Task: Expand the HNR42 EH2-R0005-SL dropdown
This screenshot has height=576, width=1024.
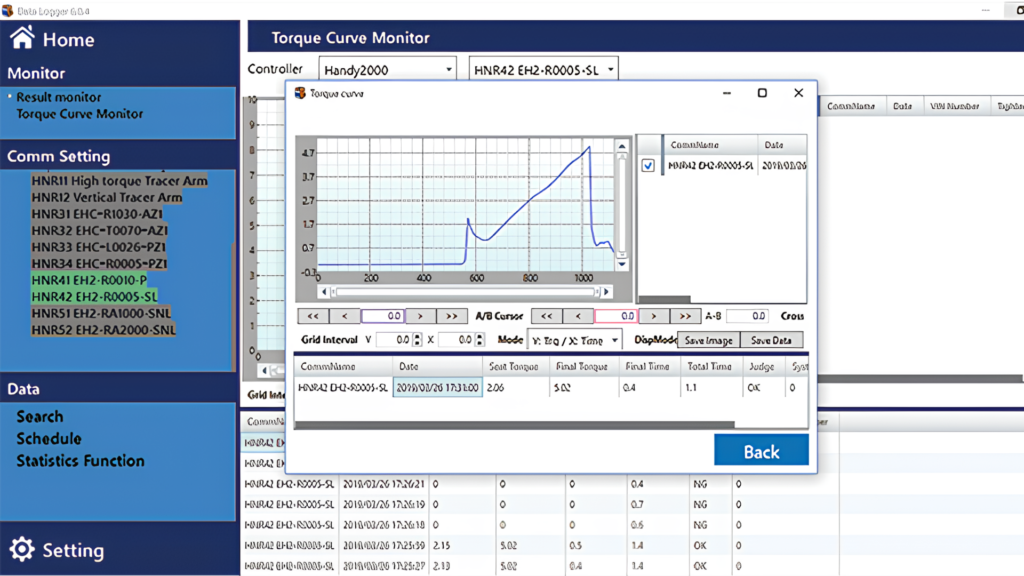Action: click(543, 70)
